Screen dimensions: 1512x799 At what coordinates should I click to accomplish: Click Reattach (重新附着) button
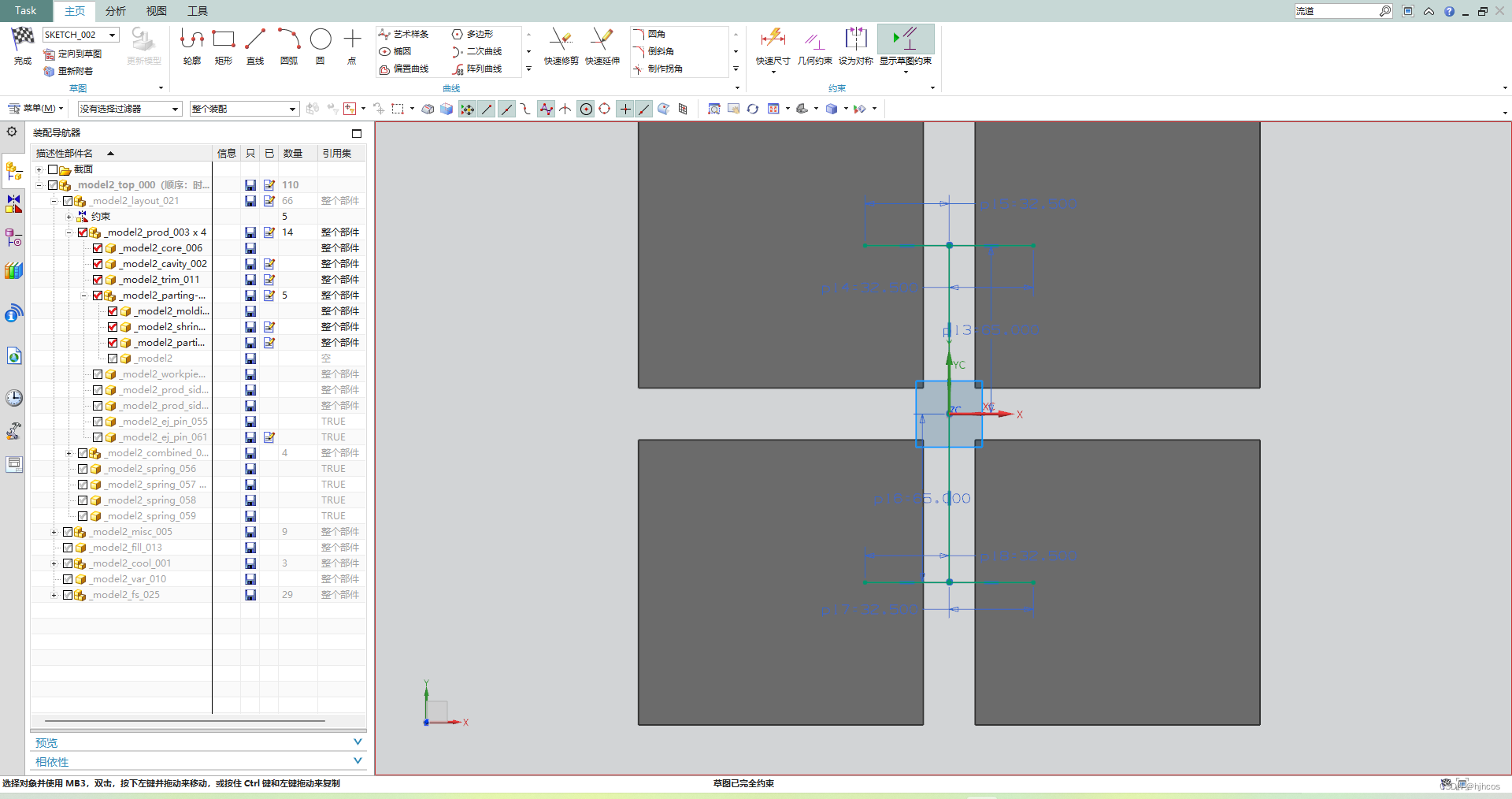(69, 71)
